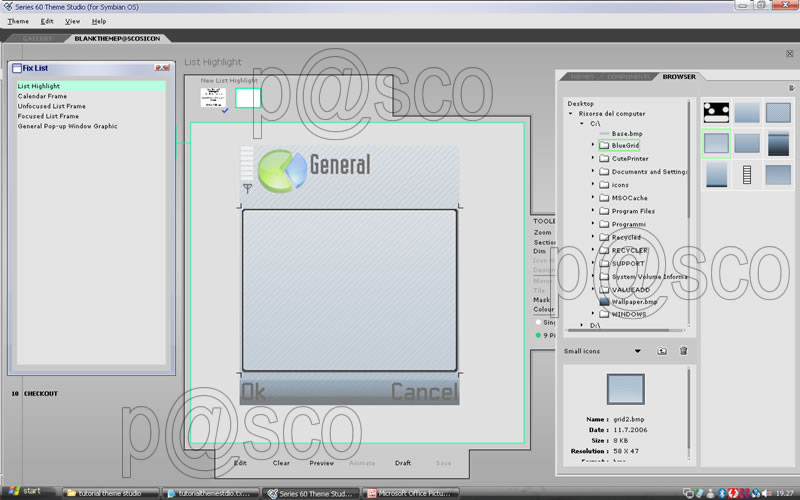Select the green-outlined grid thumbnail

(716, 143)
